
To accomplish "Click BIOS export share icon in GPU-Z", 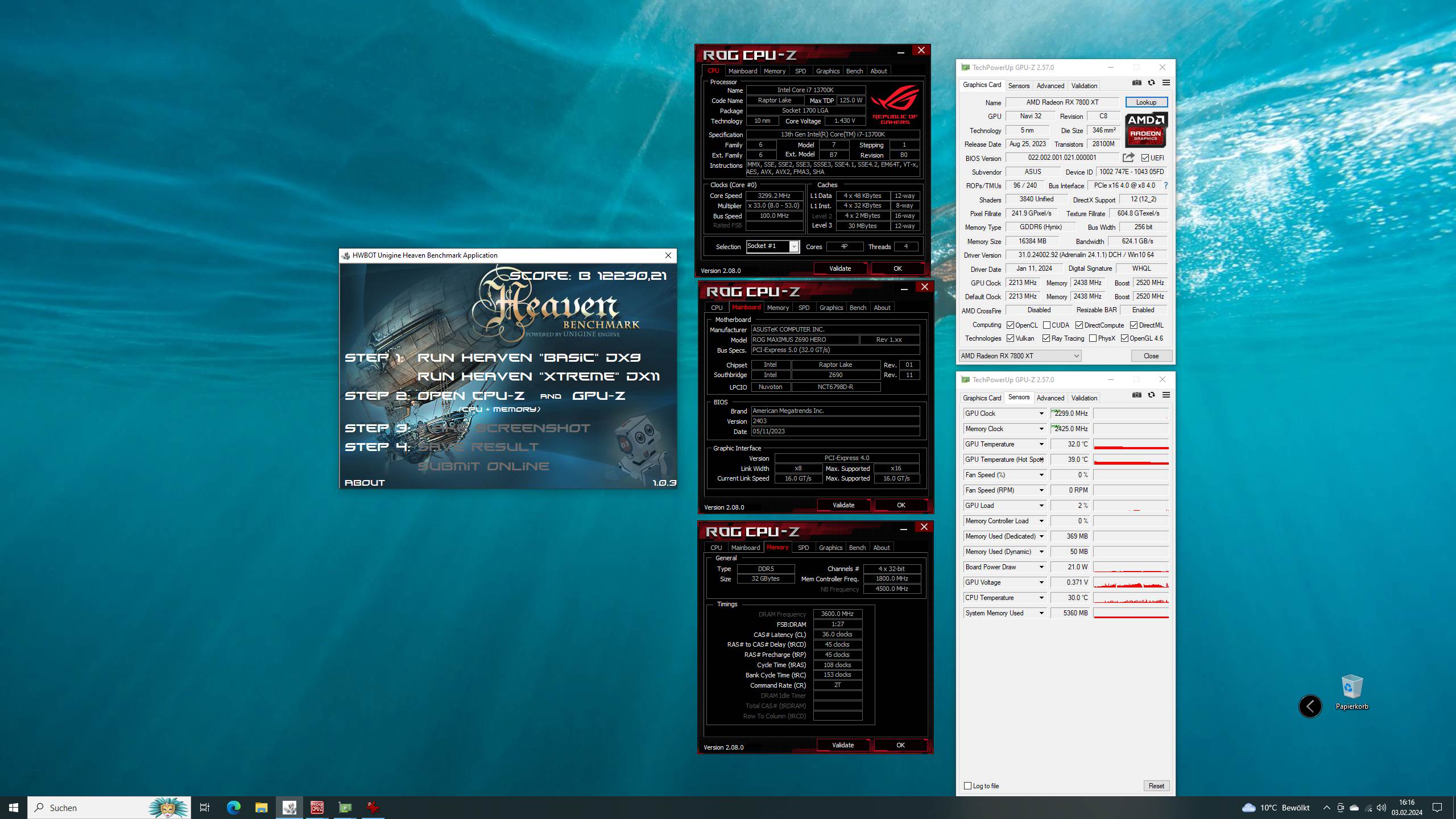I will (x=1128, y=158).
